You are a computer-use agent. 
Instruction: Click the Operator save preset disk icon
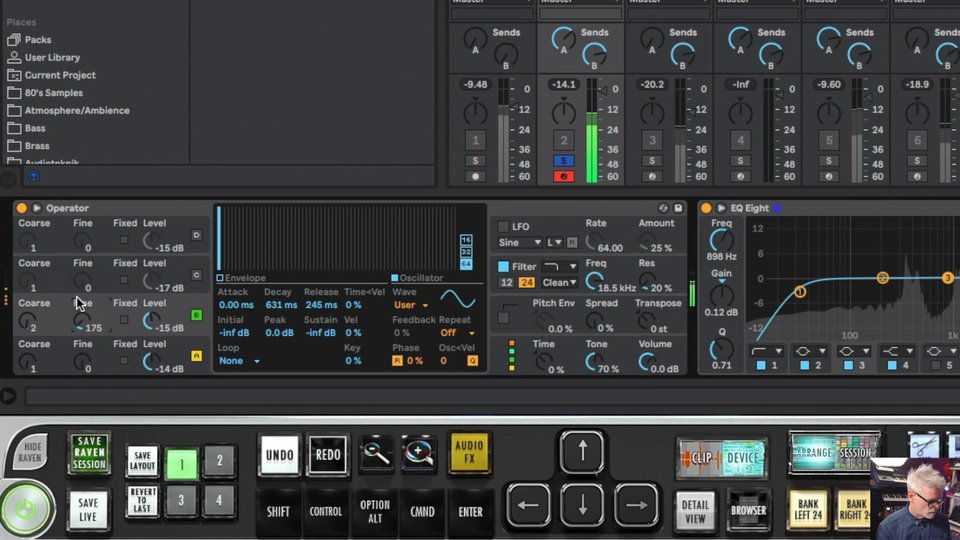(678, 208)
